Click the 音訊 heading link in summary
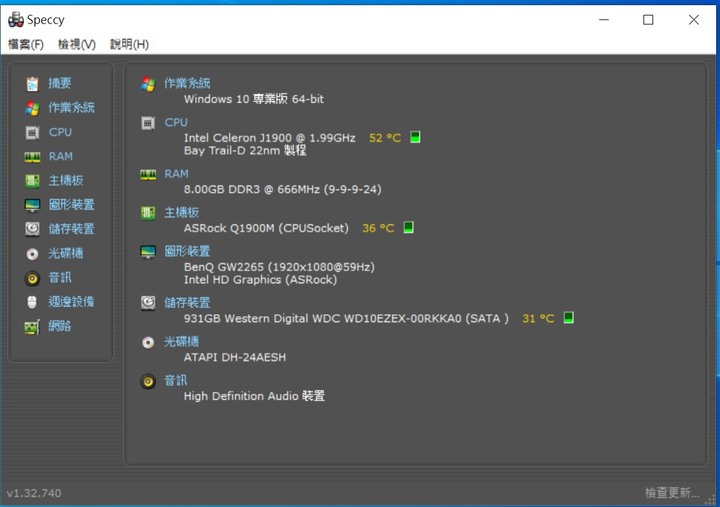This screenshot has width=720, height=507. [176, 381]
